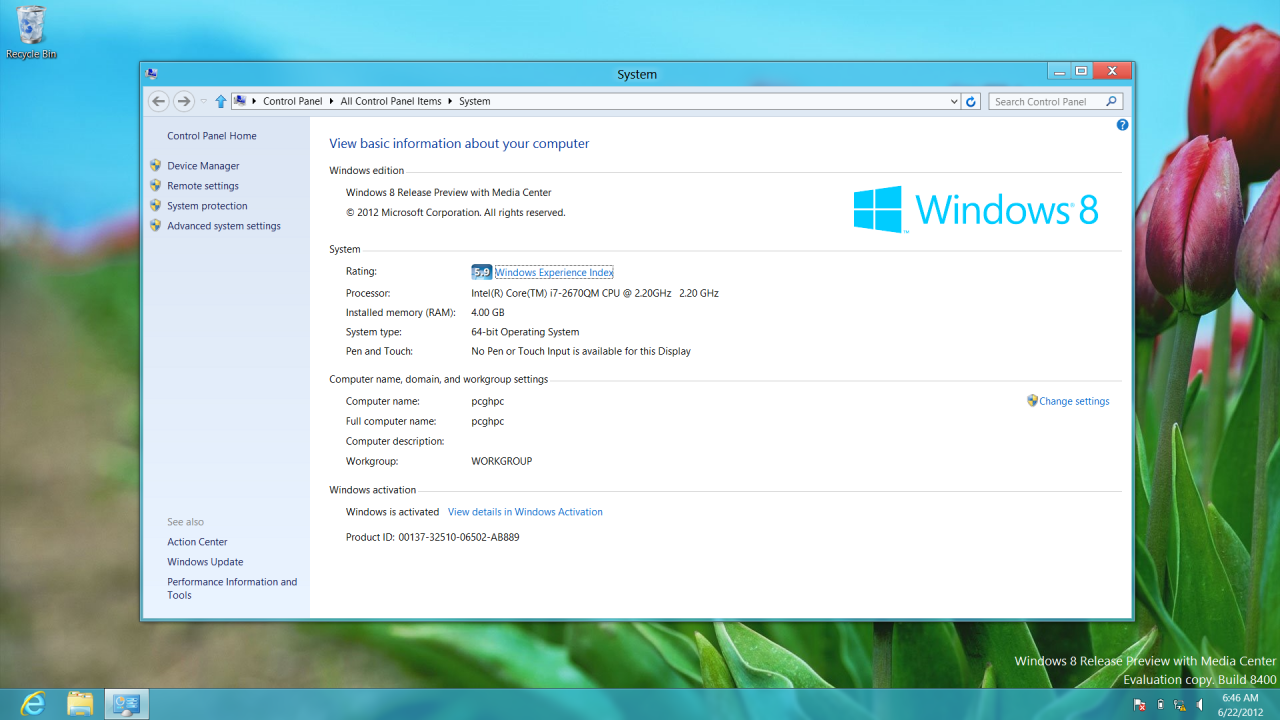Go up one level with Up arrow
1280x720 pixels.
(x=221, y=101)
